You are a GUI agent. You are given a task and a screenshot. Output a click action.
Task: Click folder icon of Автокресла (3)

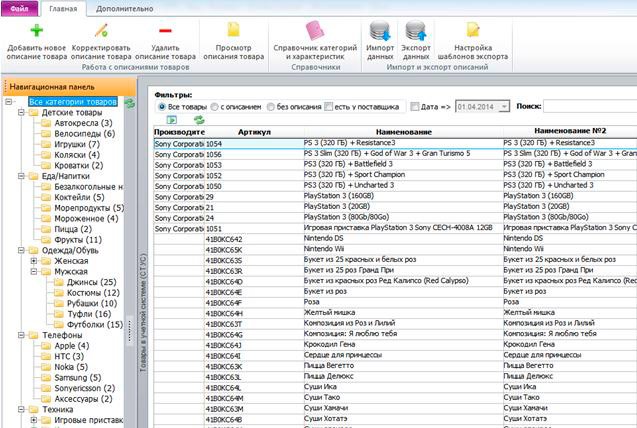point(46,123)
